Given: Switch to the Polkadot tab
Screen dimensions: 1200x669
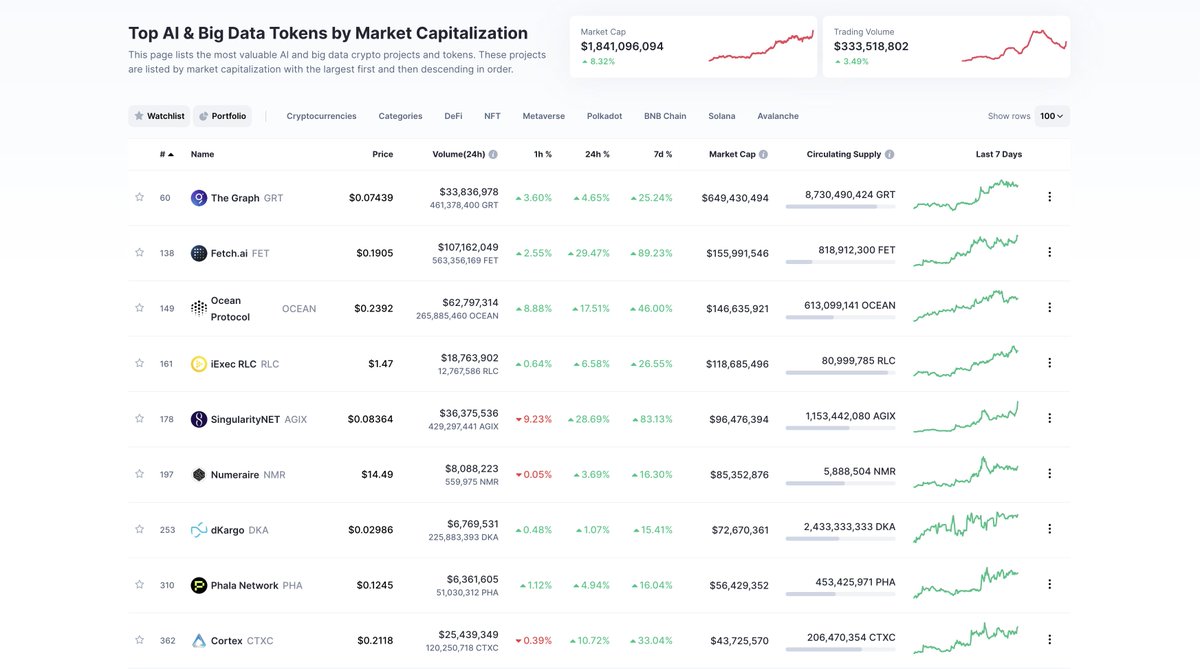Looking at the screenshot, I should [604, 116].
